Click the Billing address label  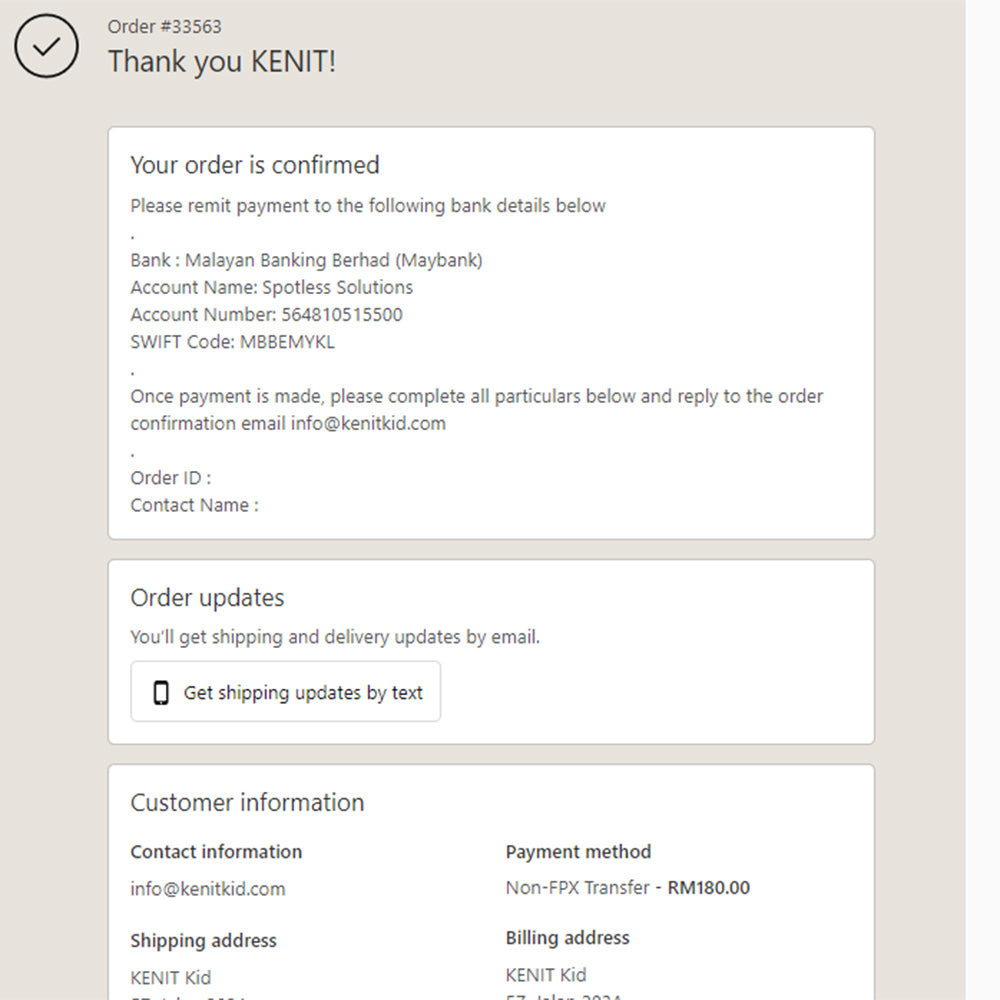click(567, 938)
